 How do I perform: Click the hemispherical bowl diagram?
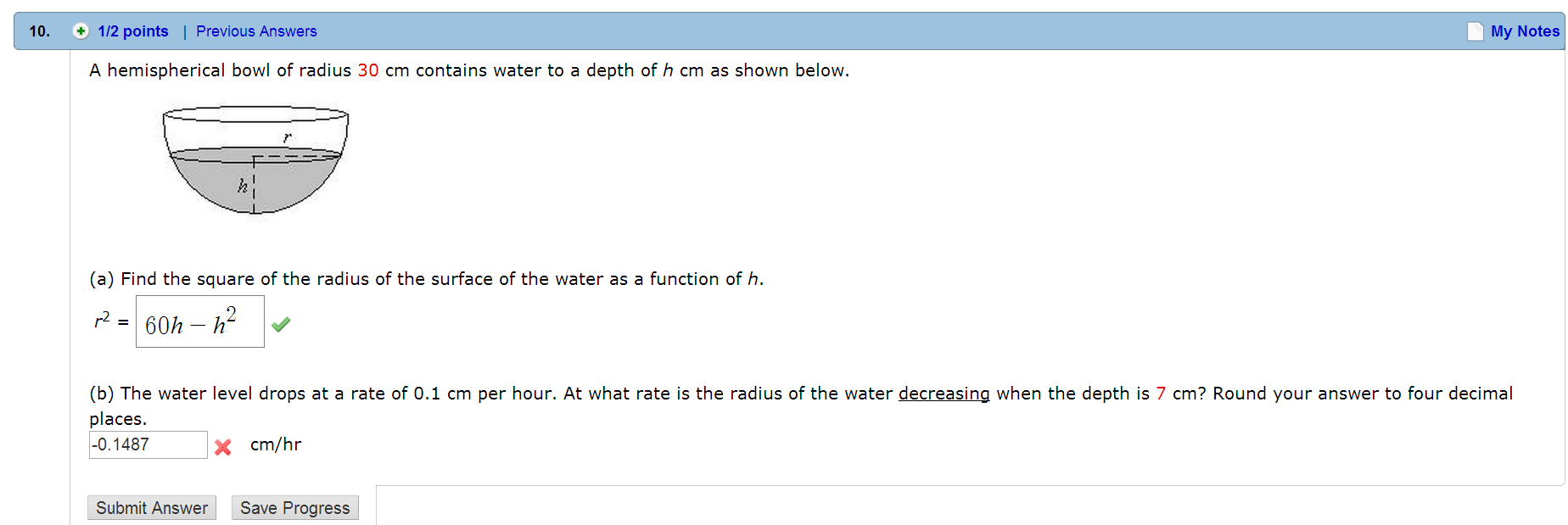pyautogui.click(x=253, y=161)
